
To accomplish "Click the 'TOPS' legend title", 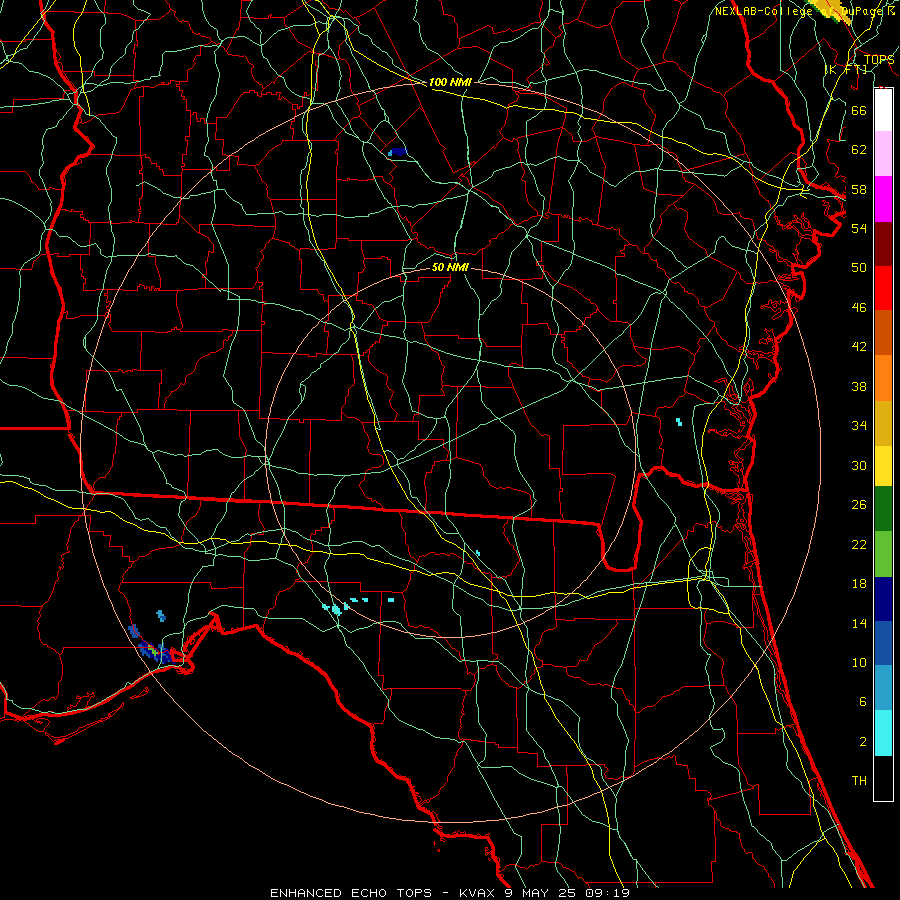I will click(x=879, y=60).
